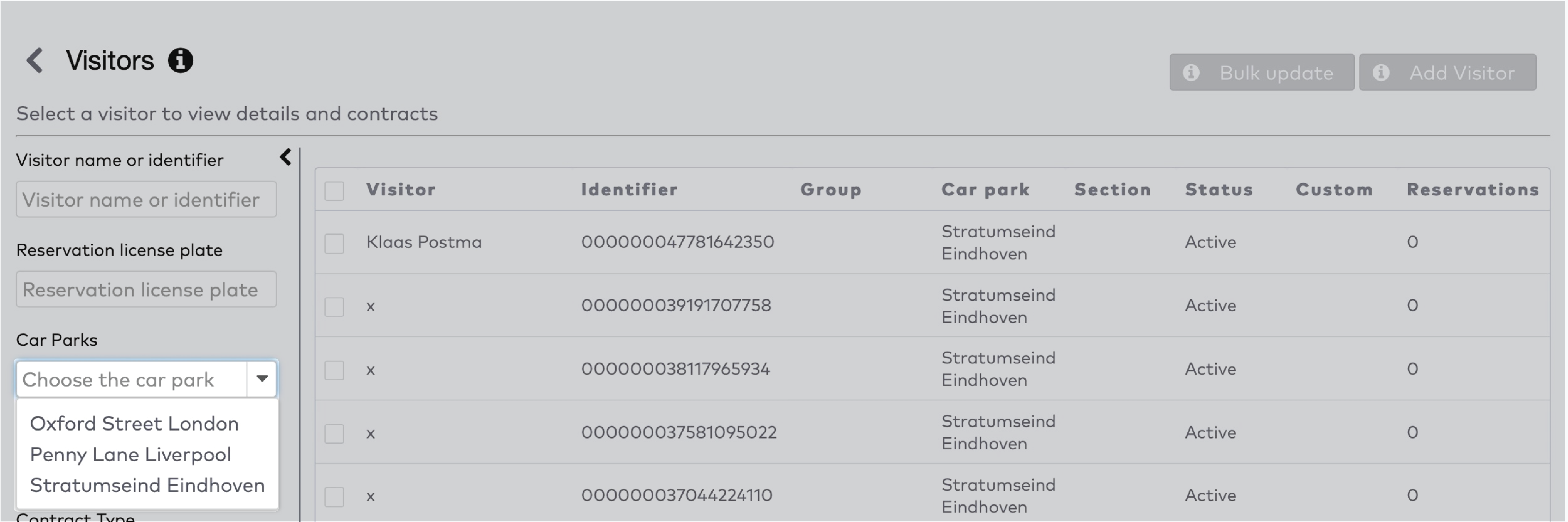Tick the checkbox for identifier 000000038117965934

click(x=334, y=369)
